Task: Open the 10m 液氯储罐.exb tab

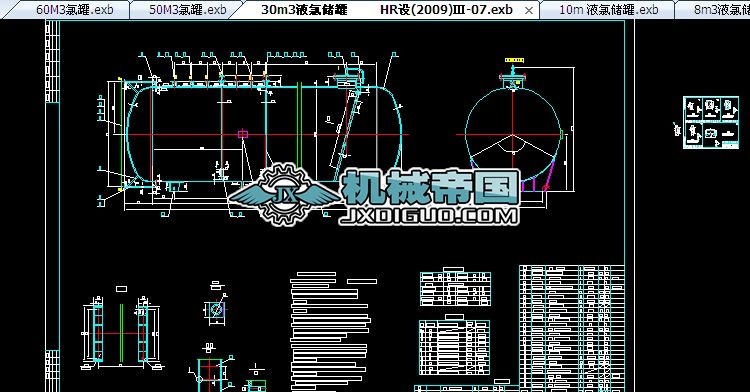Action: pyautogui.click(x=608, y=10)
